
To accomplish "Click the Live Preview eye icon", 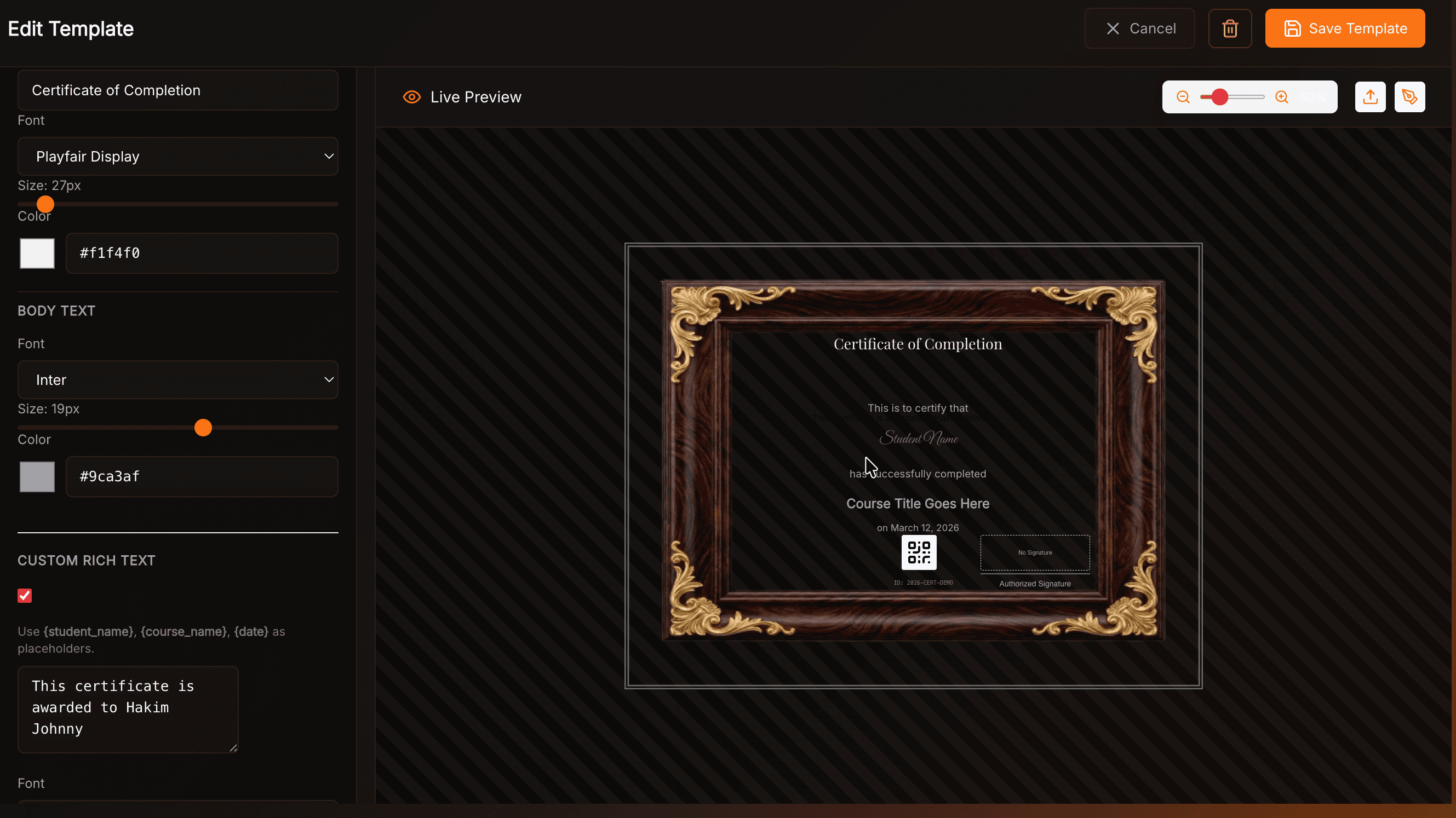I will pos(411,97).
